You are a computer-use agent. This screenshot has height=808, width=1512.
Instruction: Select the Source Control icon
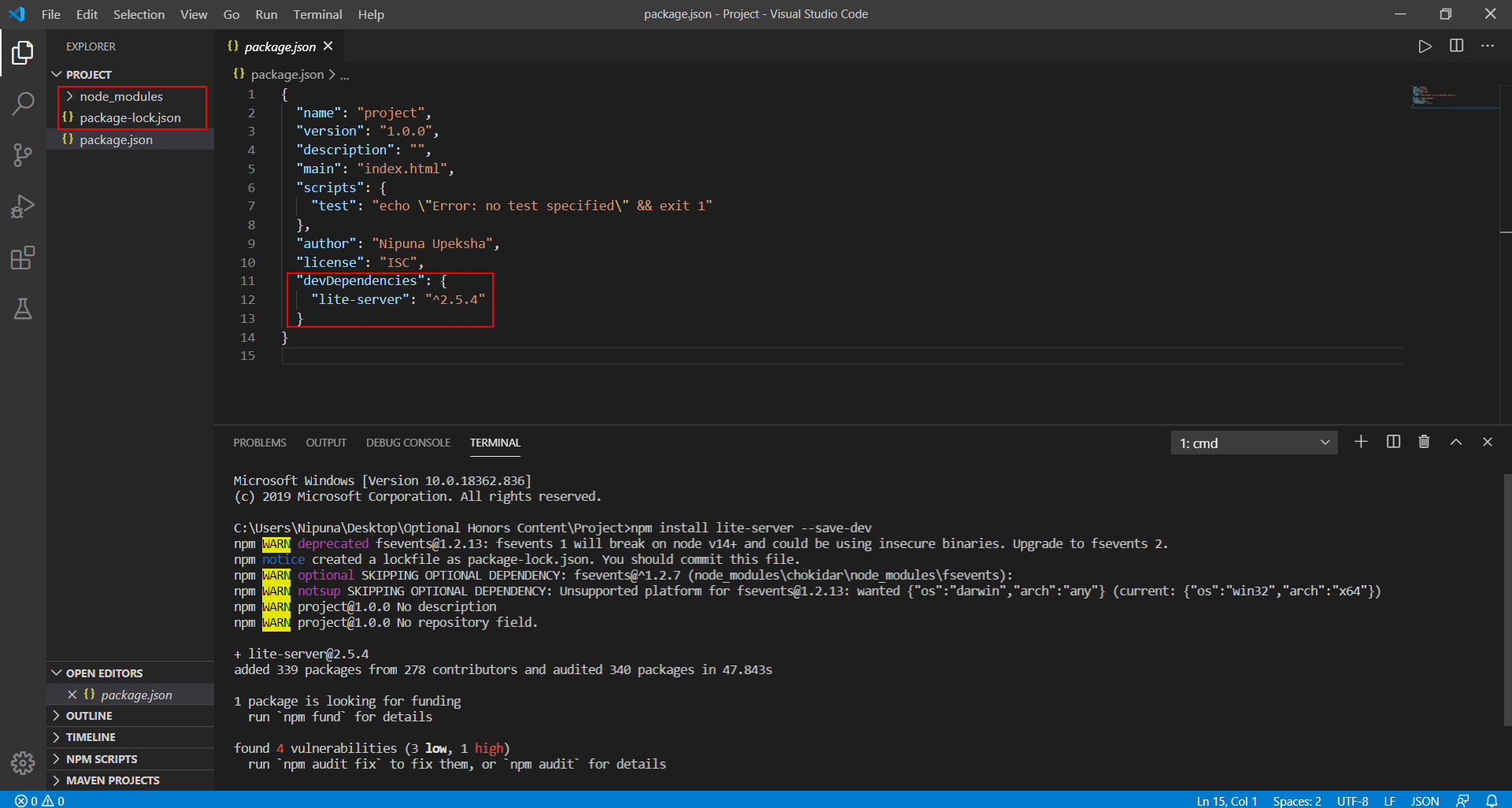click(23, 154)
